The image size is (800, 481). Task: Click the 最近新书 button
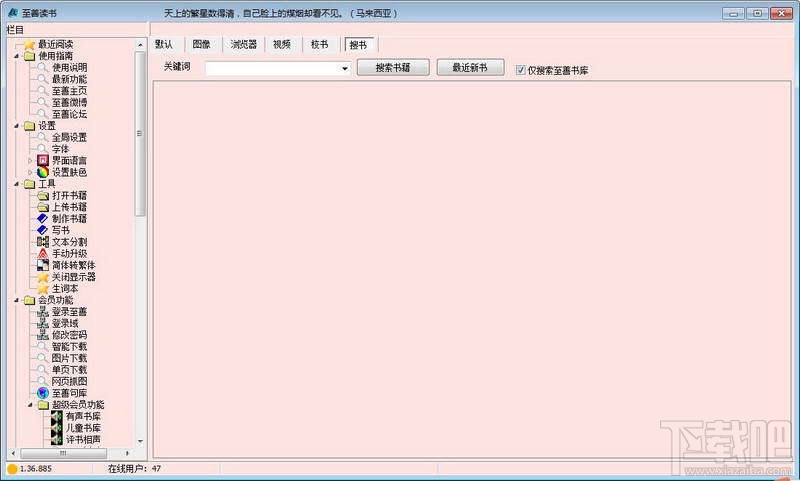pyautogui.click(x=470, y=67)
